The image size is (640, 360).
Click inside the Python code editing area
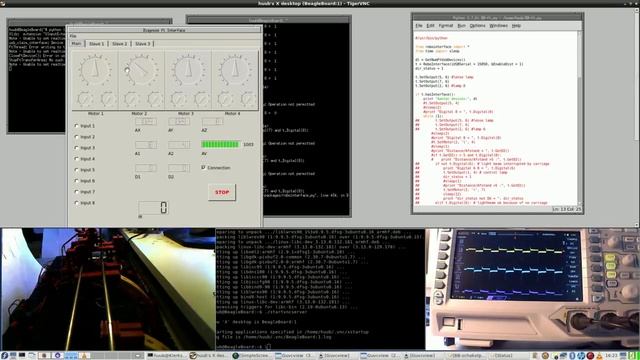(x=496, y=118)
